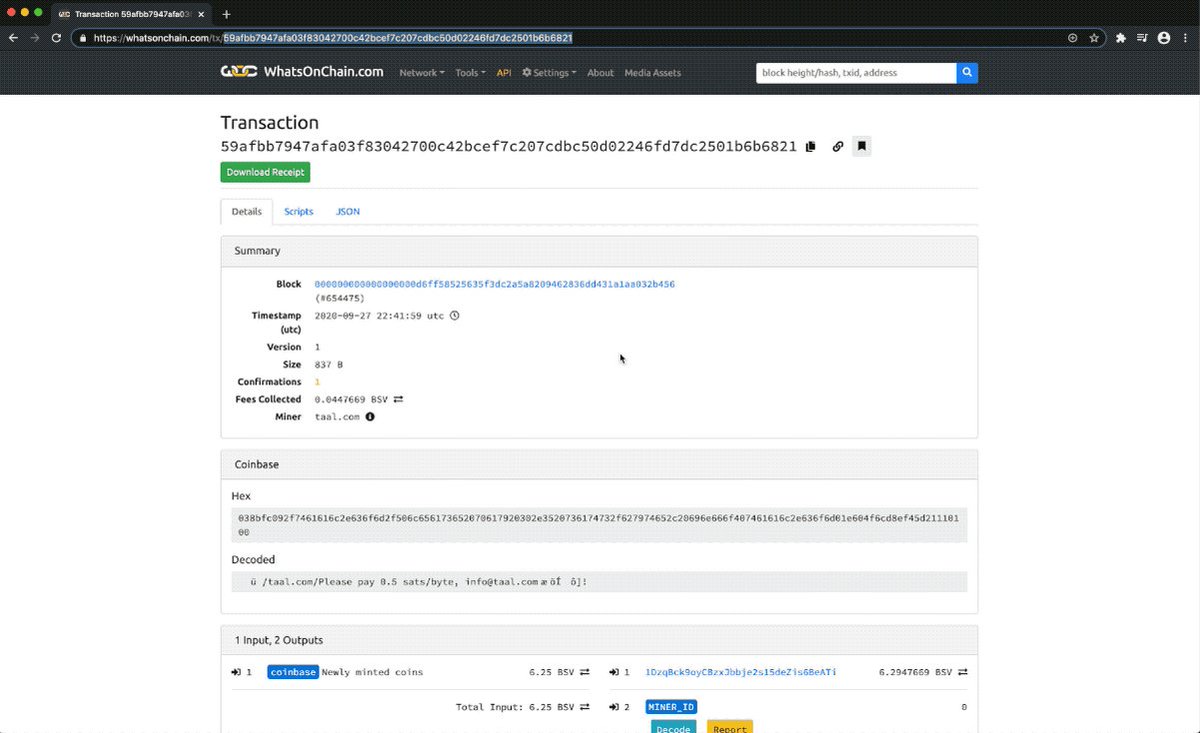Click the site lock icon in address bar
The height and width of the screenshot is (733, 1200).
[83, 38]
